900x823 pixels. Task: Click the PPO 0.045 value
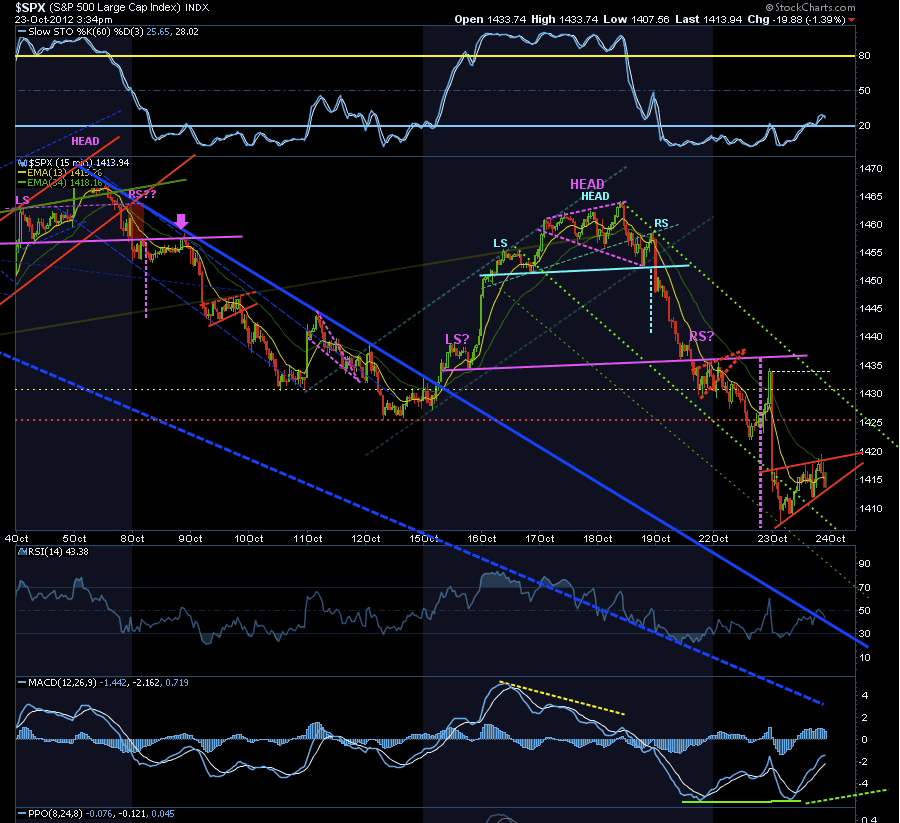163,813
